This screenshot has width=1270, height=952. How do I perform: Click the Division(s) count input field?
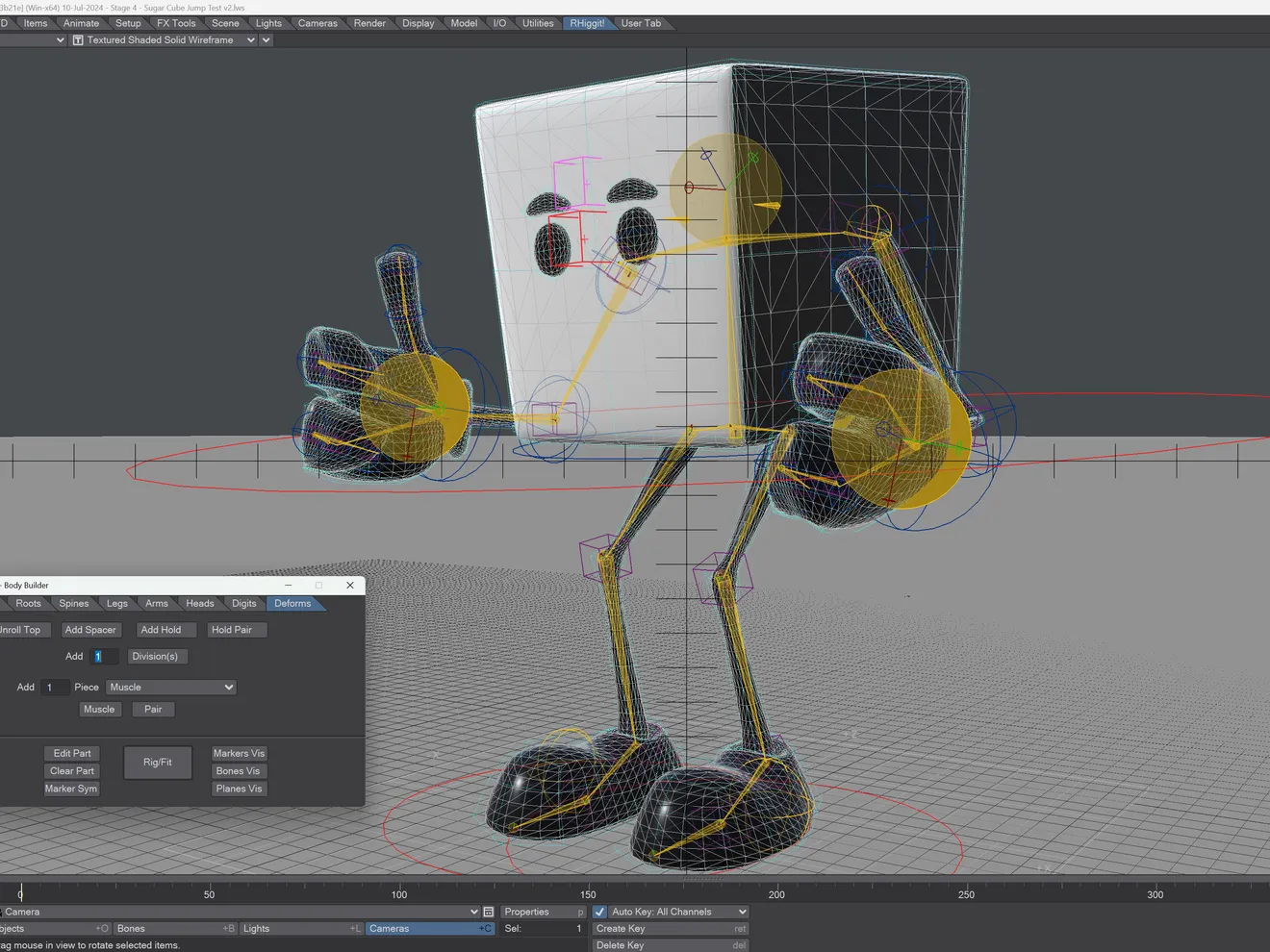coord(105,656)
